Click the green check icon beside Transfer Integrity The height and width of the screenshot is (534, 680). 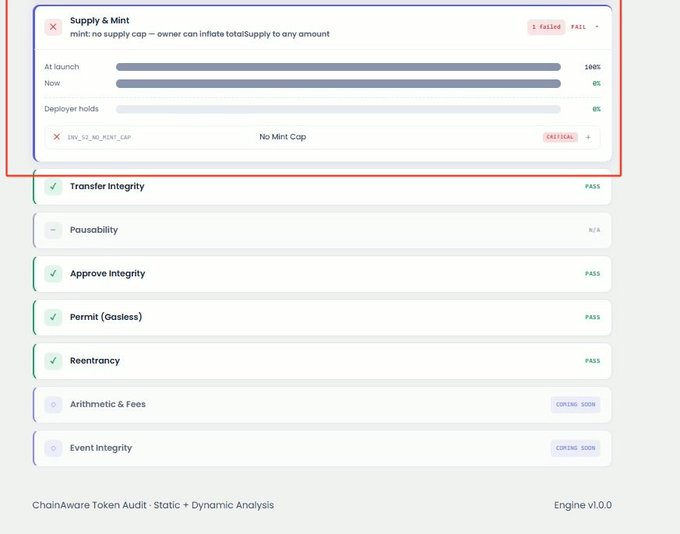(53, 187)
